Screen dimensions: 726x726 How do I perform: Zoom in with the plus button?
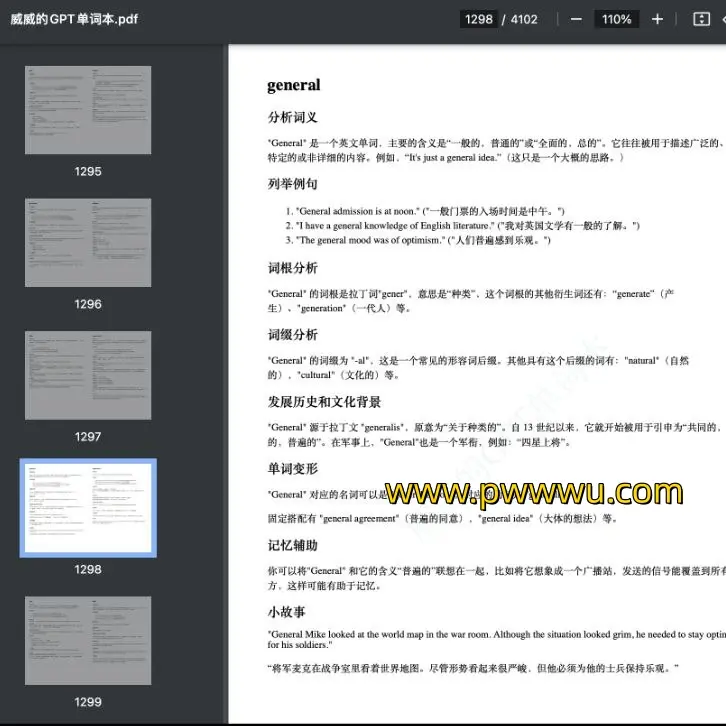click(657, 19)
